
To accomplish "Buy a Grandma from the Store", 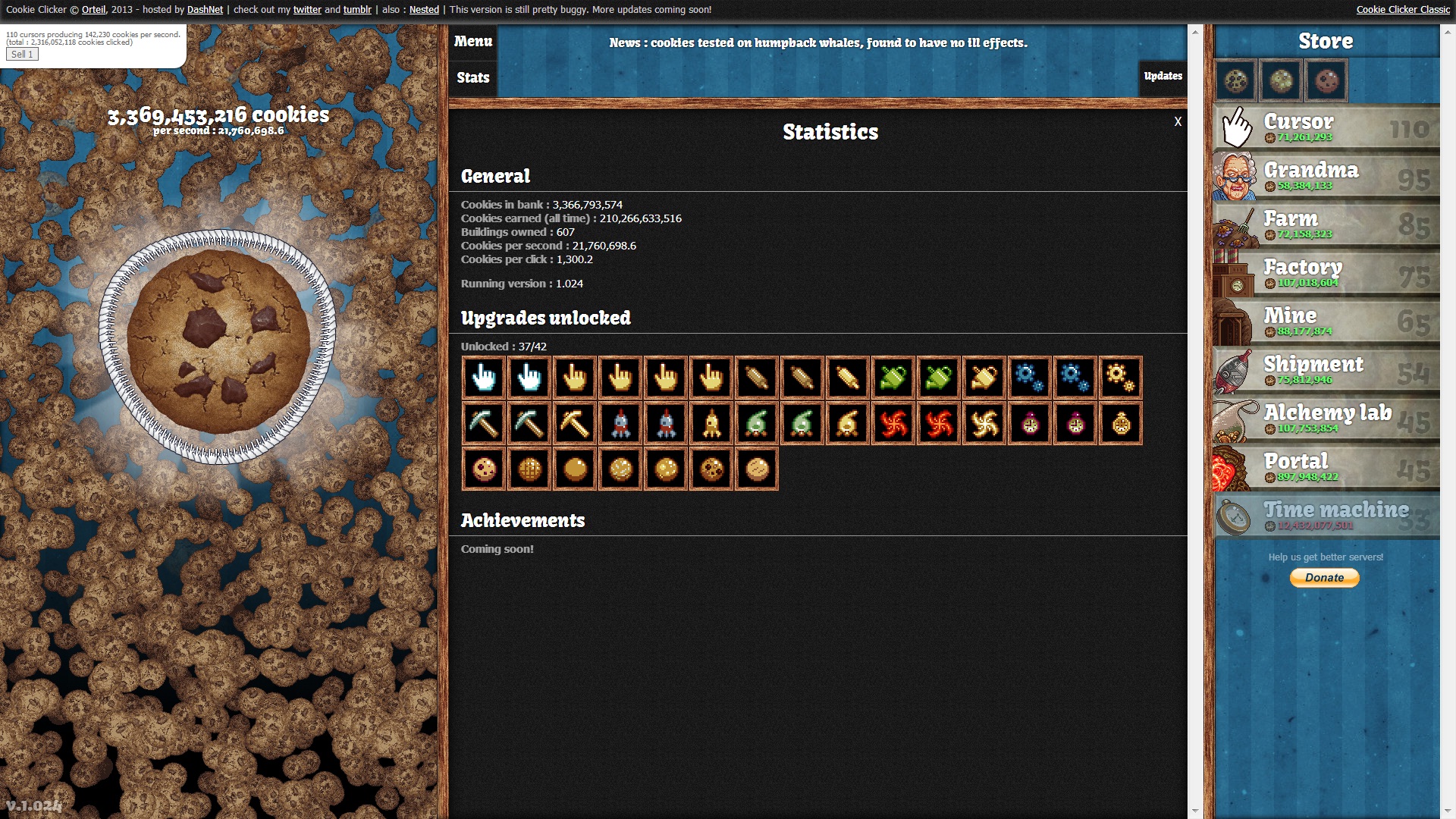I will point(1326,176).
